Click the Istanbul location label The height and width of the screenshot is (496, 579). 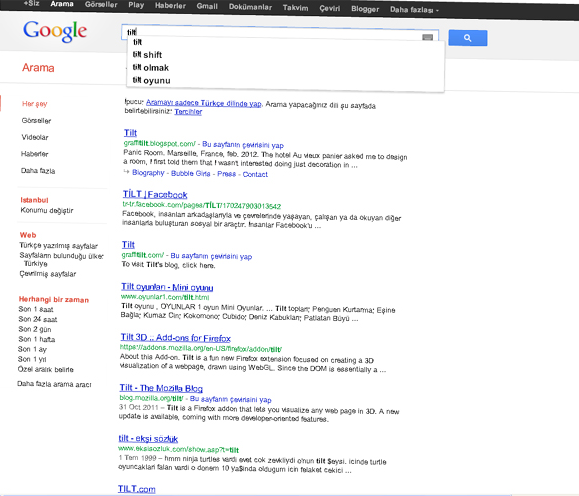[34, 200]
